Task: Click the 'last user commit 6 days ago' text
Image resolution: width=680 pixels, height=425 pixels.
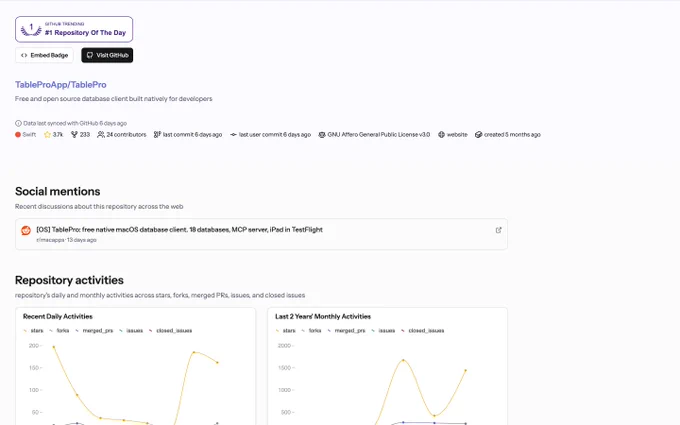Action: (x=275, y=134)
